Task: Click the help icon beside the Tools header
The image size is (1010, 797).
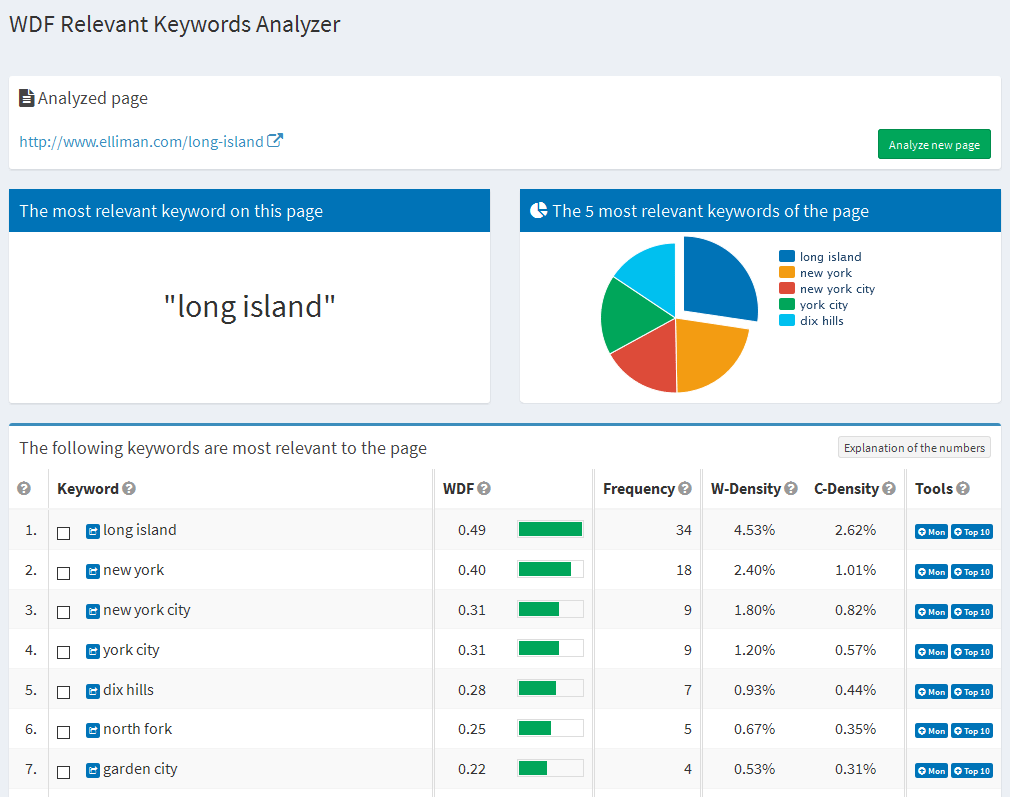Action: pyautogui.click(x=963, y=488)
